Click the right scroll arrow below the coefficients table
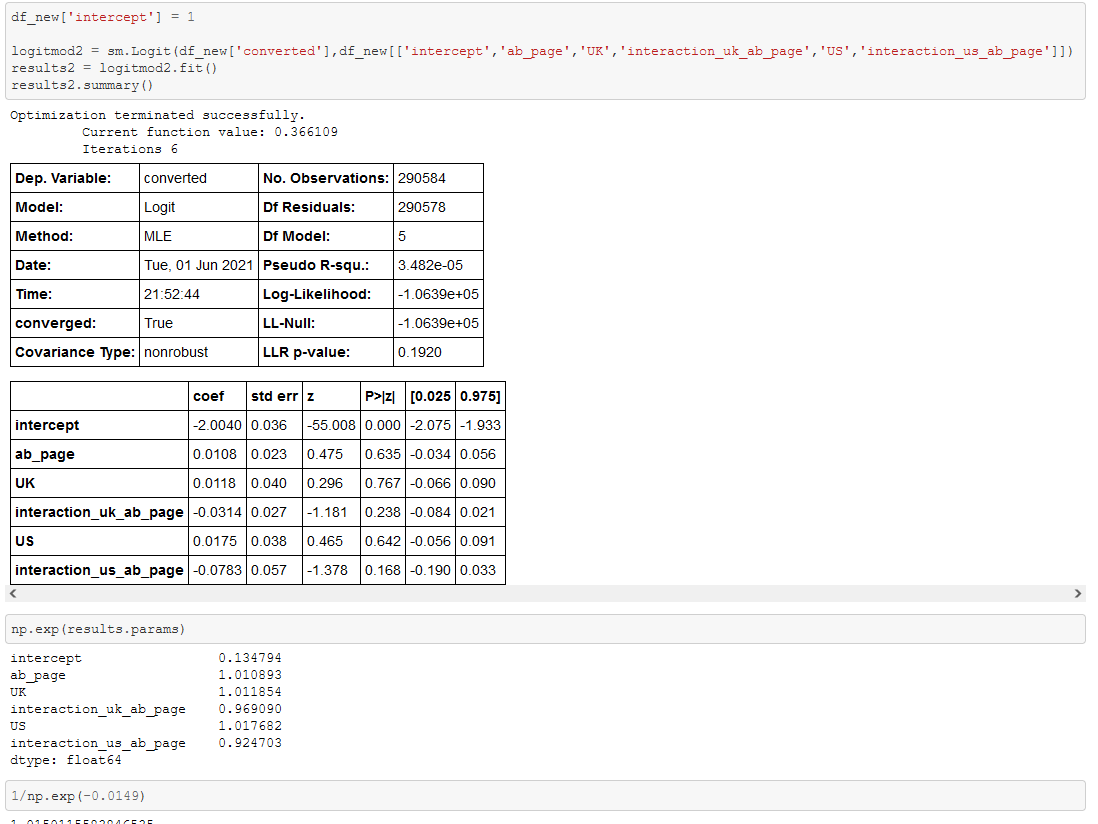This screenshot has height=824, width=1098. tap(1078, 593)
